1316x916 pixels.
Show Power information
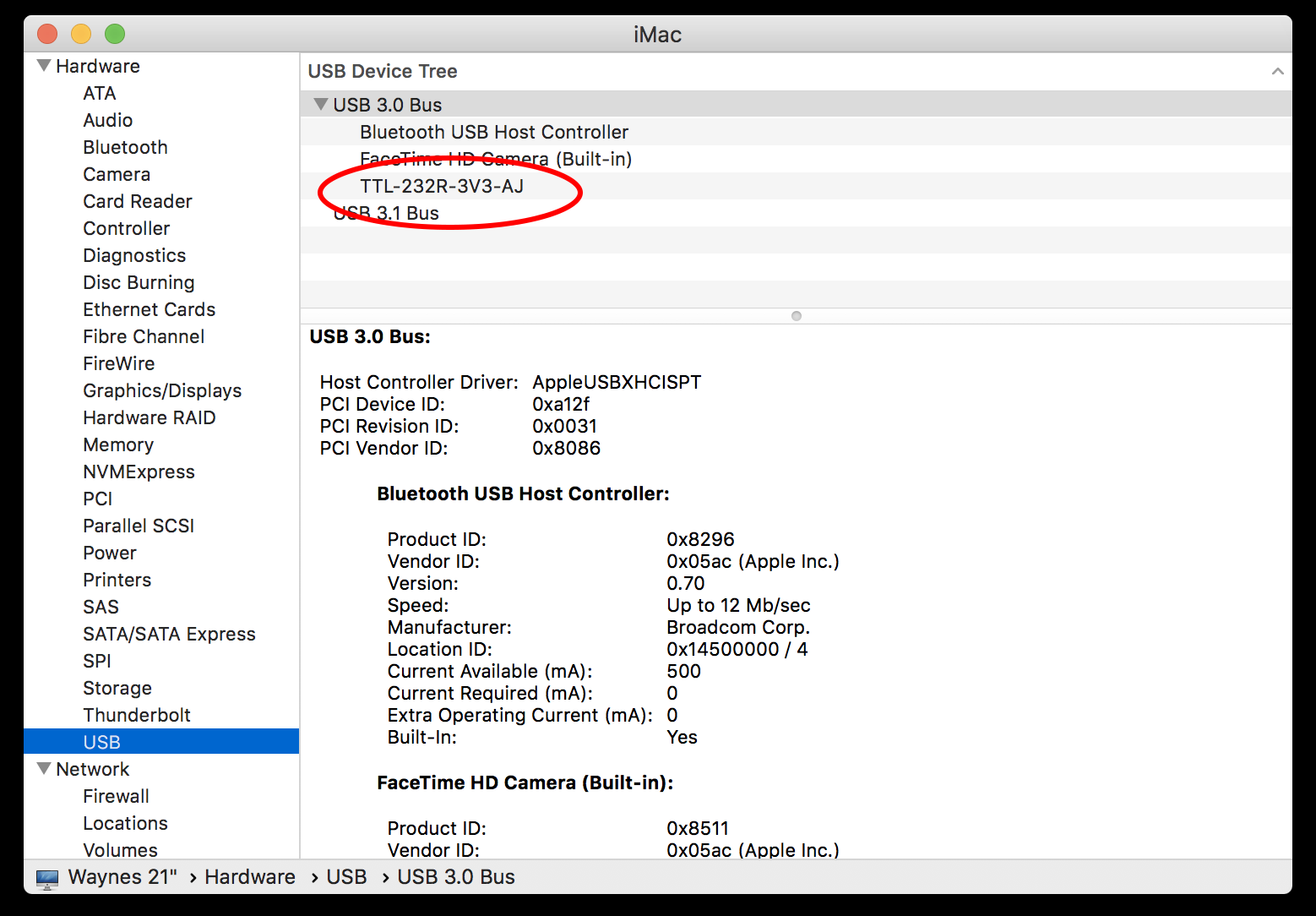(110, 553)
